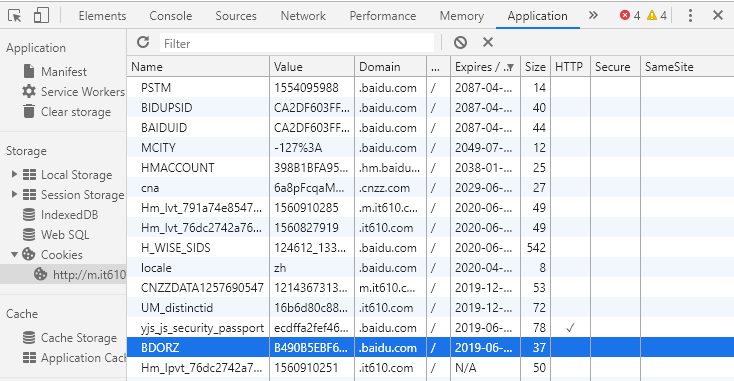The height and width of the screenshot is (381, 734).
Task: Select the UM_distinctid cookie row
Action: click(x=430, y=308)
